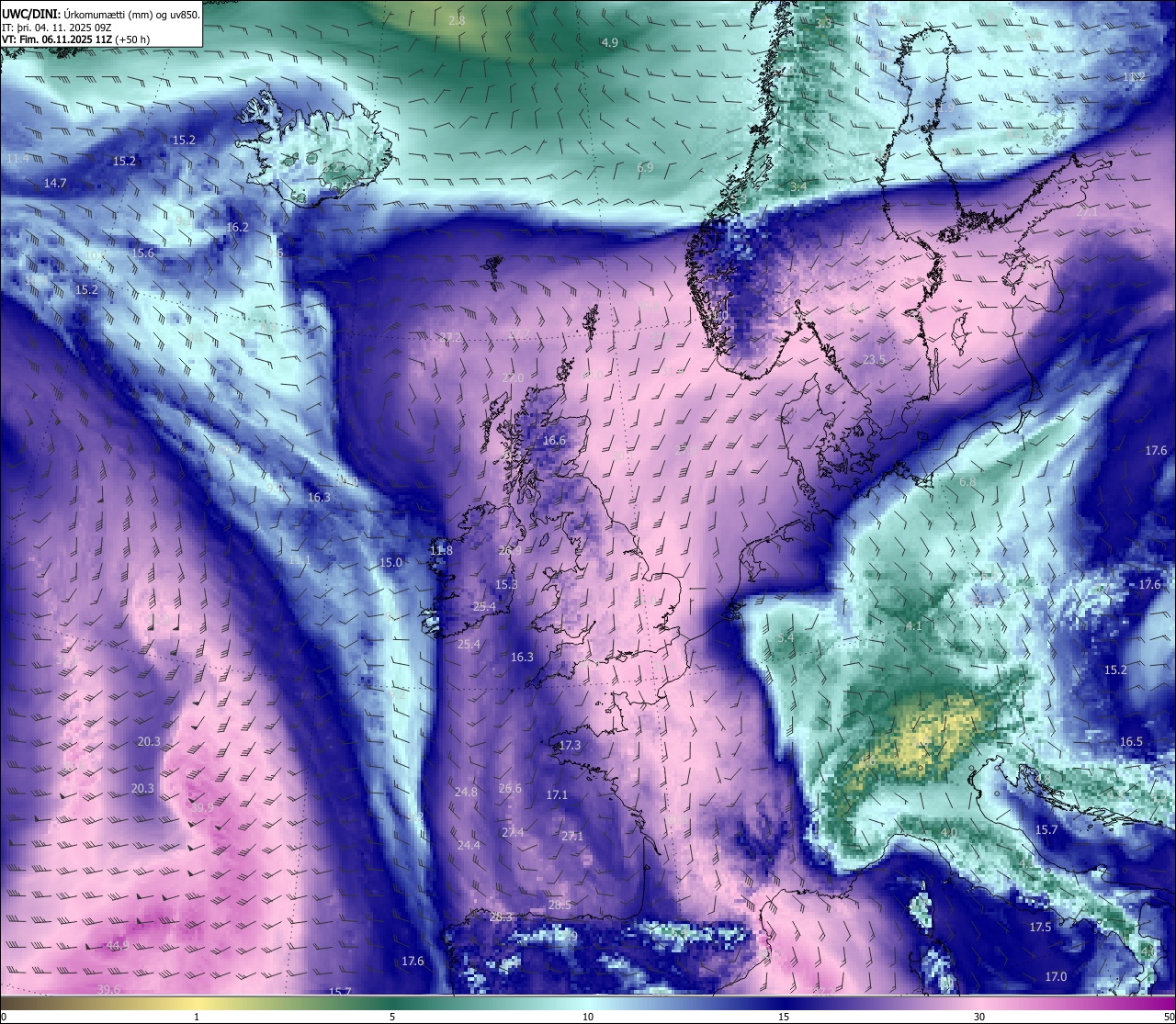Click the colorbar tick label '0'

coord(3,1017)
